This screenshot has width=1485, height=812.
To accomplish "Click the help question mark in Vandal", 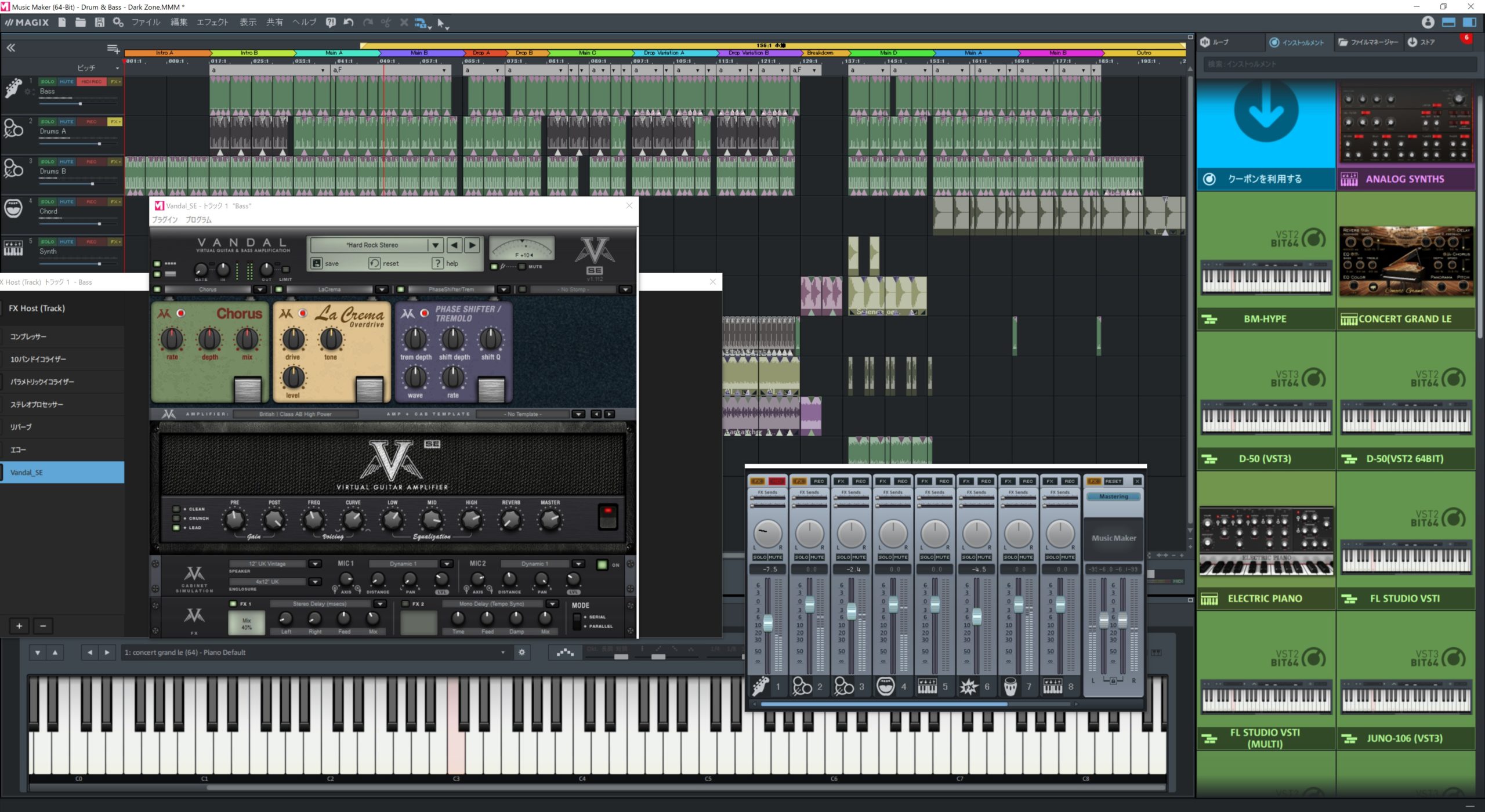I will 438,263.
